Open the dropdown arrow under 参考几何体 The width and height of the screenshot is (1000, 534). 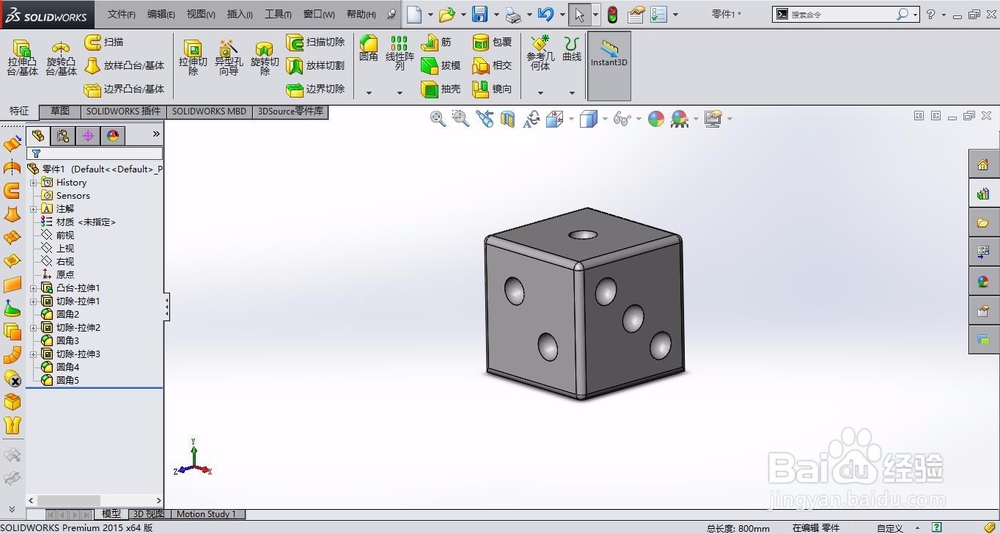point(541,93)
